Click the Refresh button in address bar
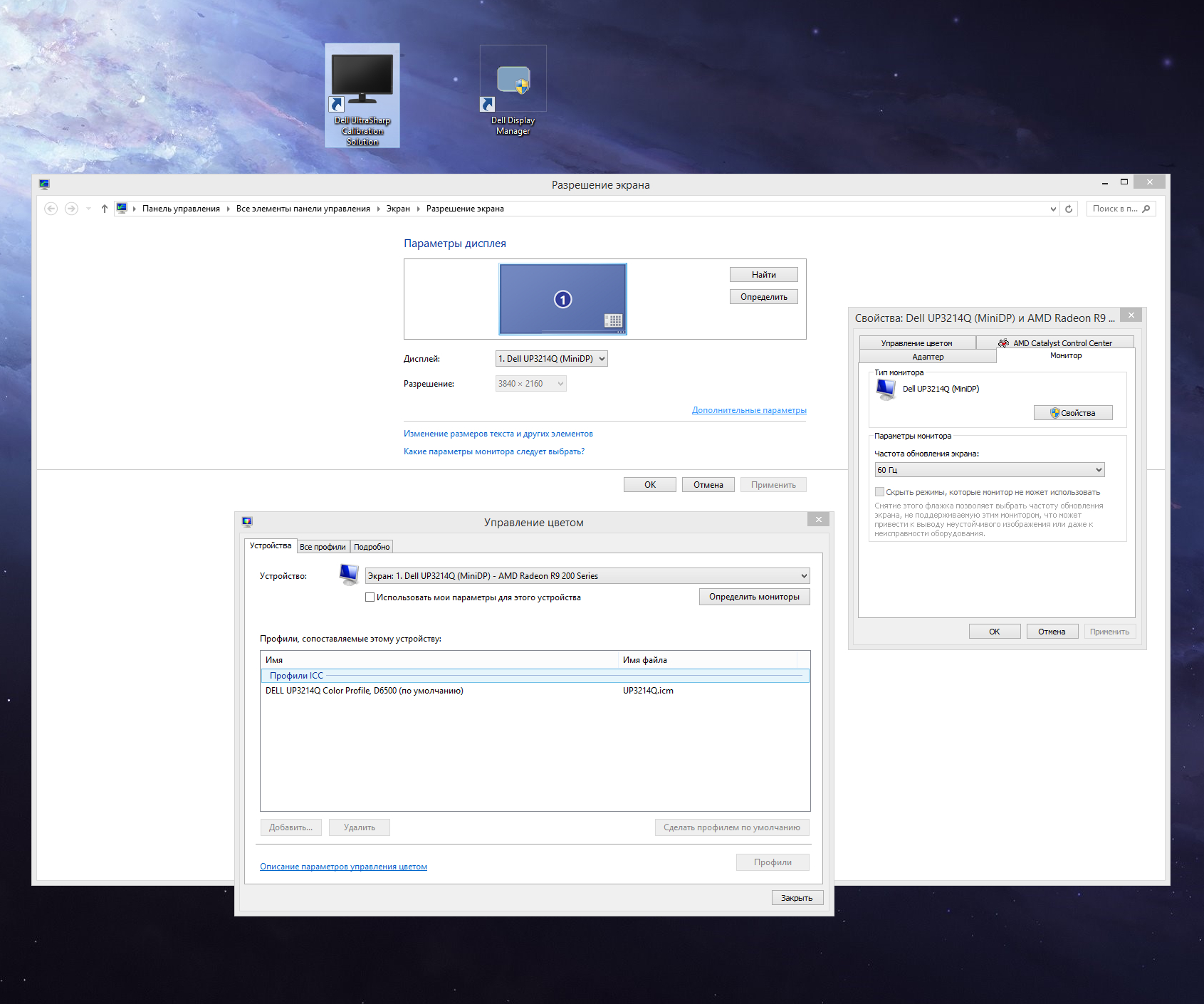 pos(1069,209)
